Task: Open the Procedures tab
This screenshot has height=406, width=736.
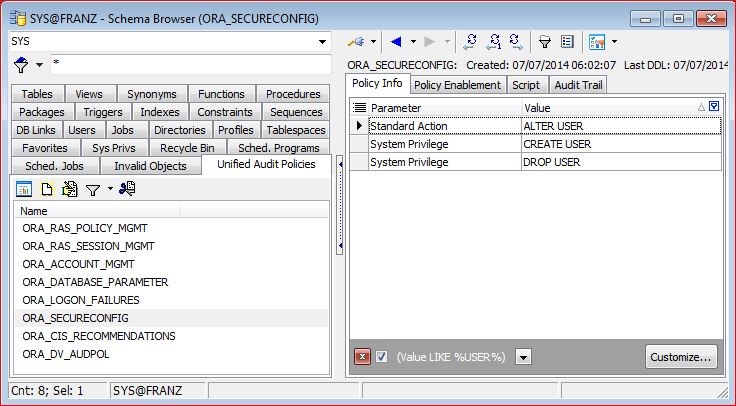Action: click(293, 94)
